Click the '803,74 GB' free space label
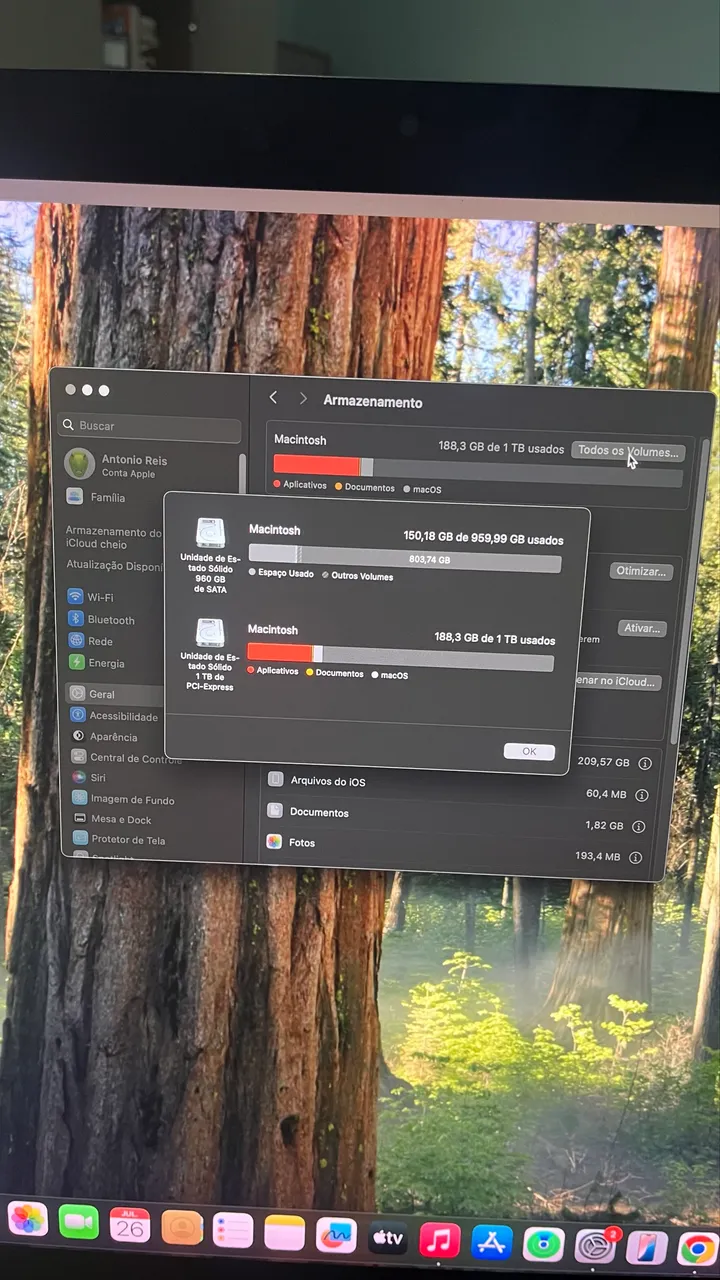This screenshot has width=720, height=1280. pyautogui.click(x=430, y=560)
